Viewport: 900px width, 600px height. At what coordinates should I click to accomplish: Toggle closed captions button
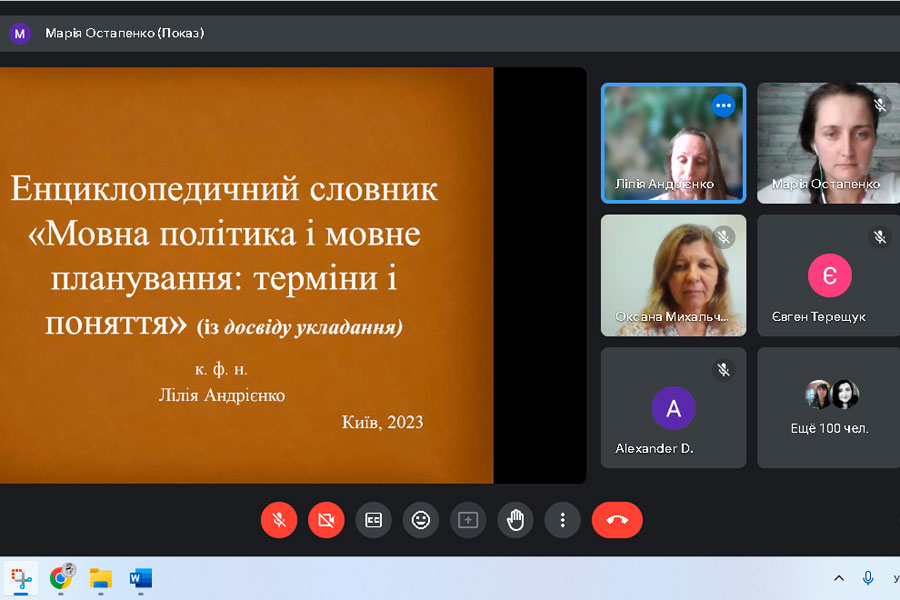[x=373, y=520]
